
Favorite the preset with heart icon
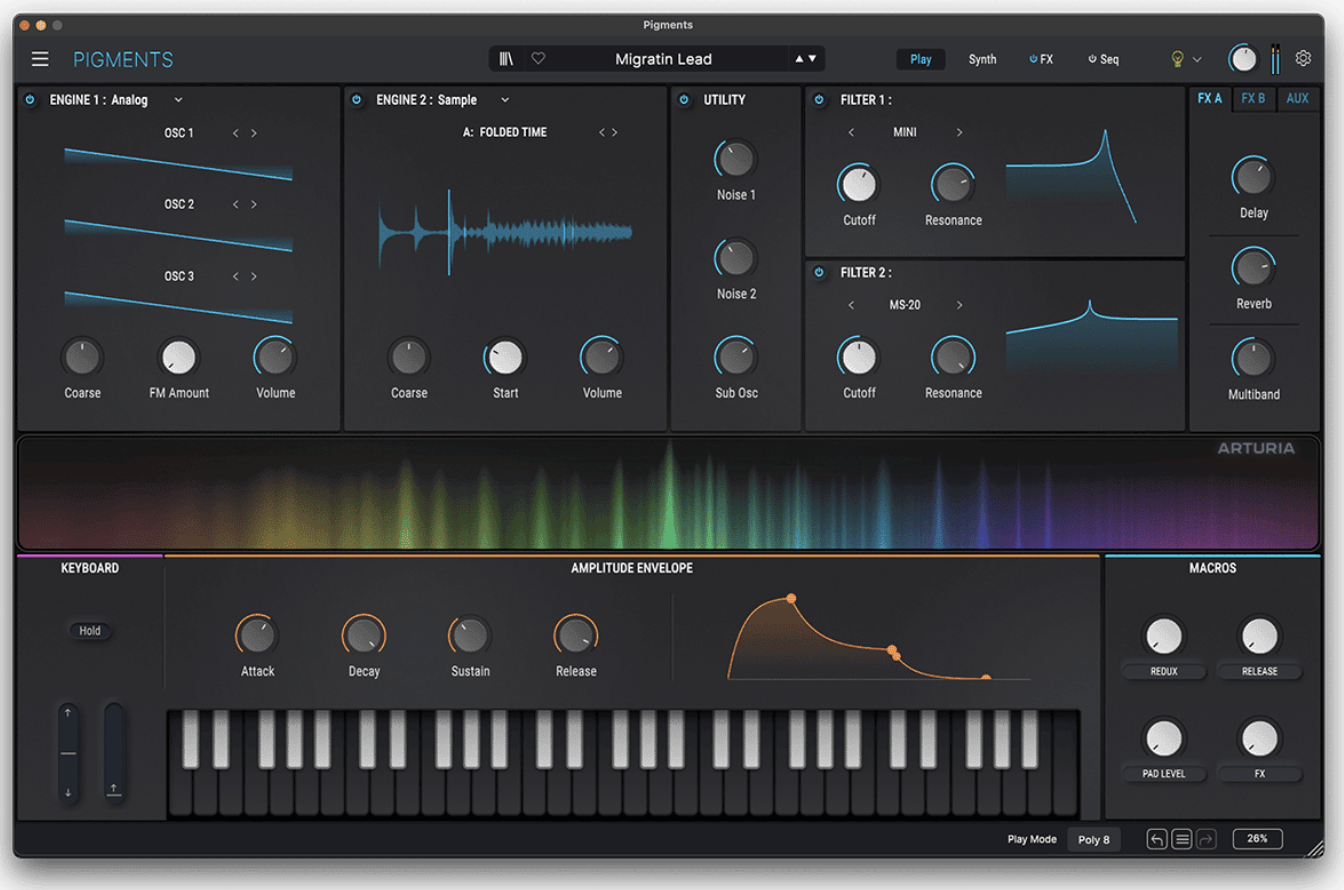tap(538, 59)
